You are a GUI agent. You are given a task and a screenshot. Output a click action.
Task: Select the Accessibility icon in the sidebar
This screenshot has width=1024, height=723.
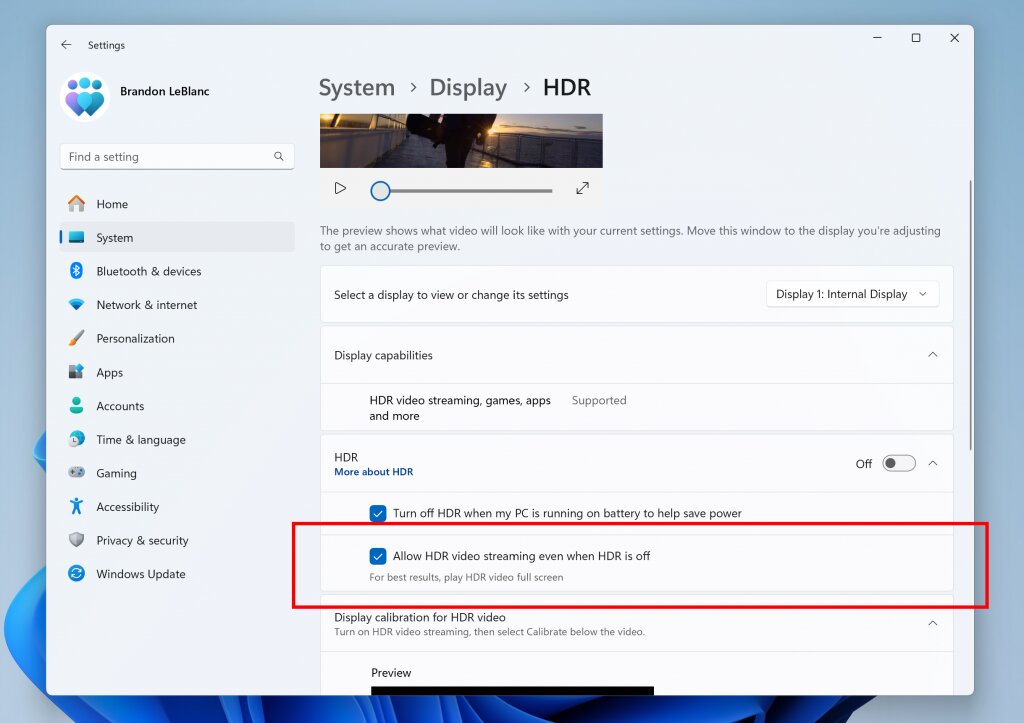tap(78, 507)
